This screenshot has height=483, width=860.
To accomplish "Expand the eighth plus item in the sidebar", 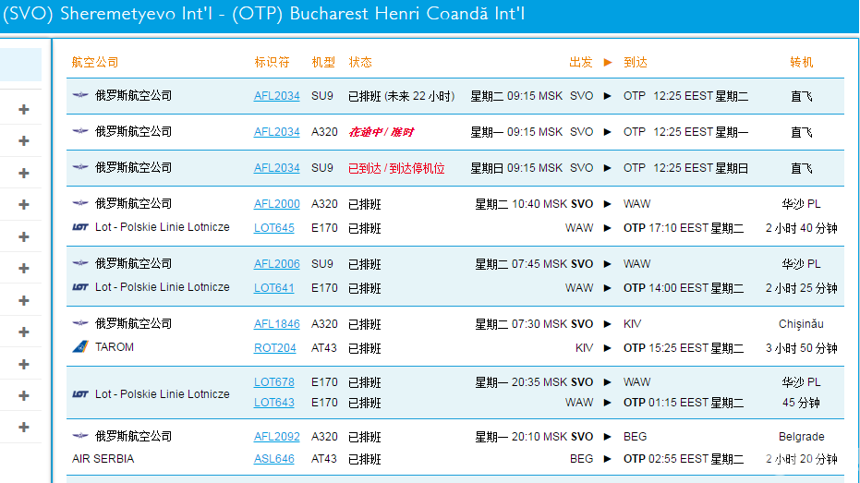I will 24,332.
